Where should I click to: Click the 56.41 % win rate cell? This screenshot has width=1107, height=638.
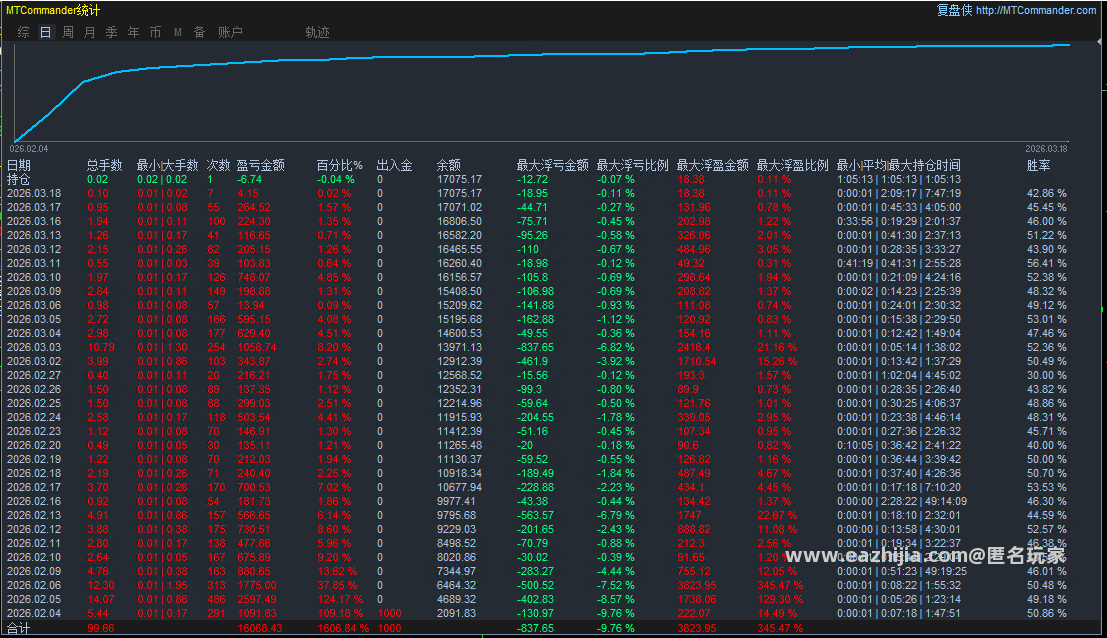[1047, 263]
